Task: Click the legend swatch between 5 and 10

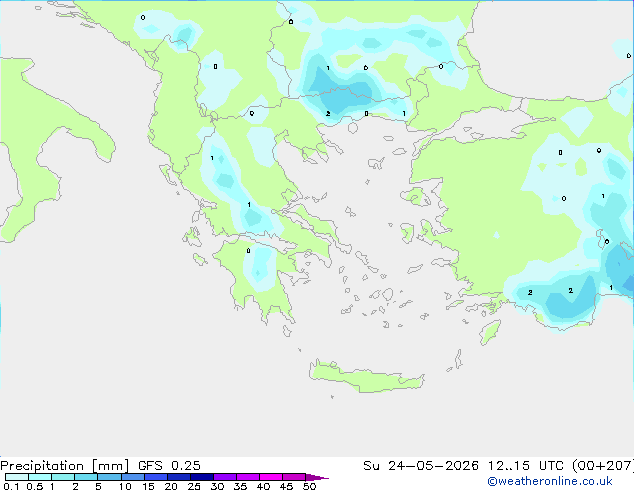Action: pyautogui.click(x=109, y=477)
